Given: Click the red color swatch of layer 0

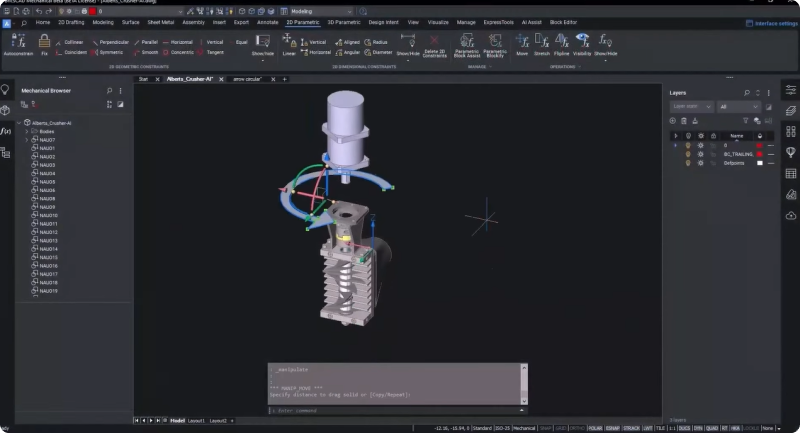Looking at the screenshot, I should pyautogui.click(x=760, y=146).
